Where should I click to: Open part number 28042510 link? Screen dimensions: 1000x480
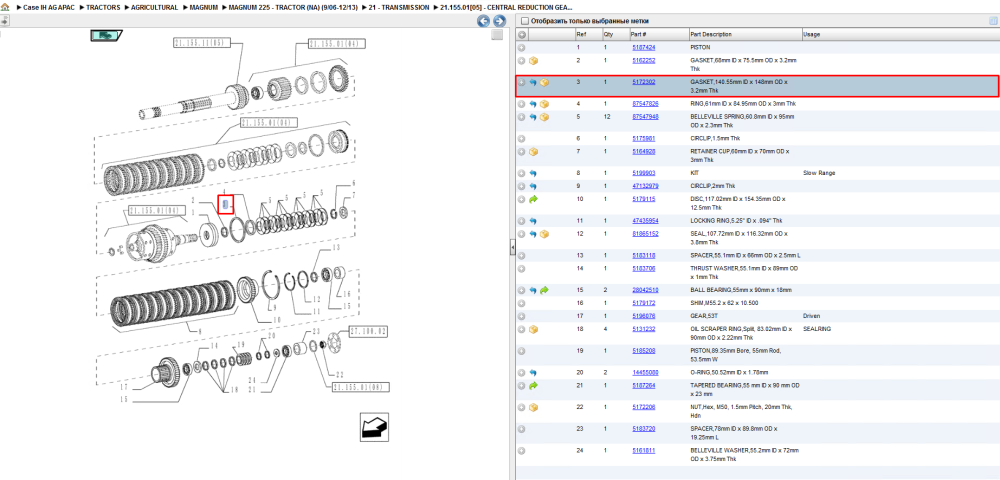645,289
